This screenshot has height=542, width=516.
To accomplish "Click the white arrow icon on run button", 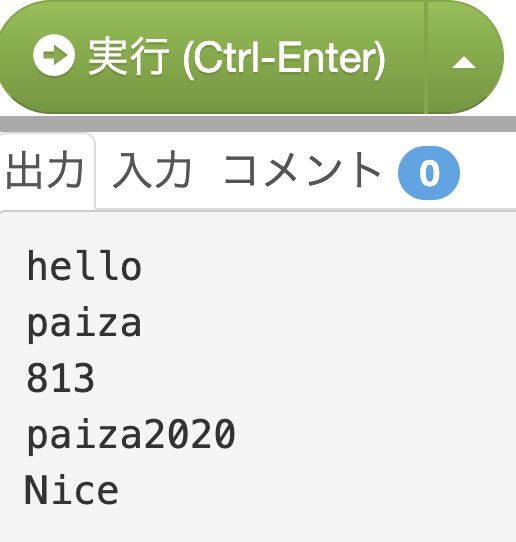I will (54, 55).
